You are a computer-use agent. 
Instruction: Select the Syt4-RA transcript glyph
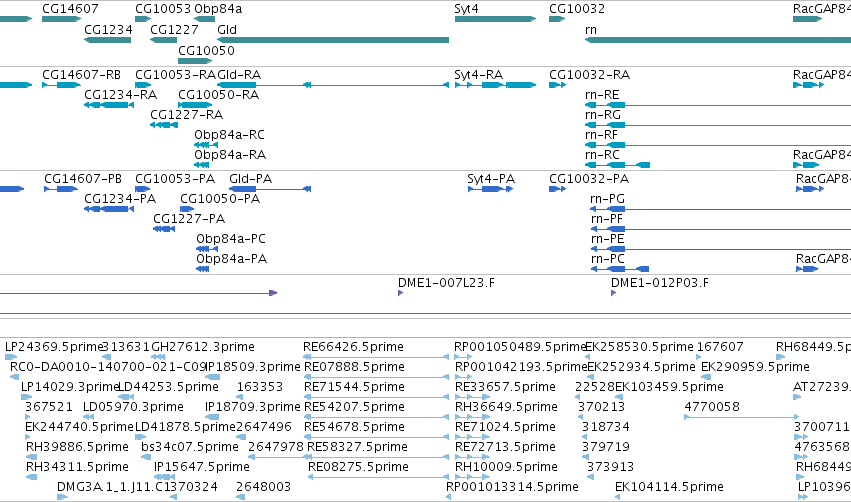tap(495, 85)
